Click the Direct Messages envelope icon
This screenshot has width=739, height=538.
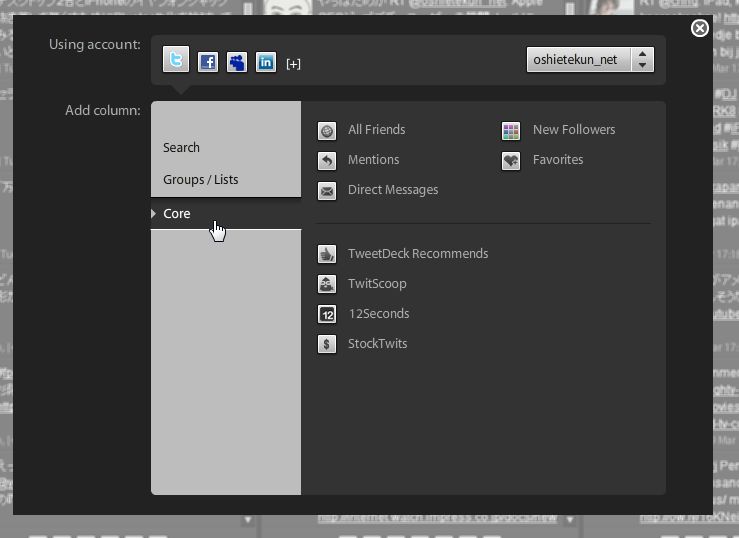[x=327, y=191]
